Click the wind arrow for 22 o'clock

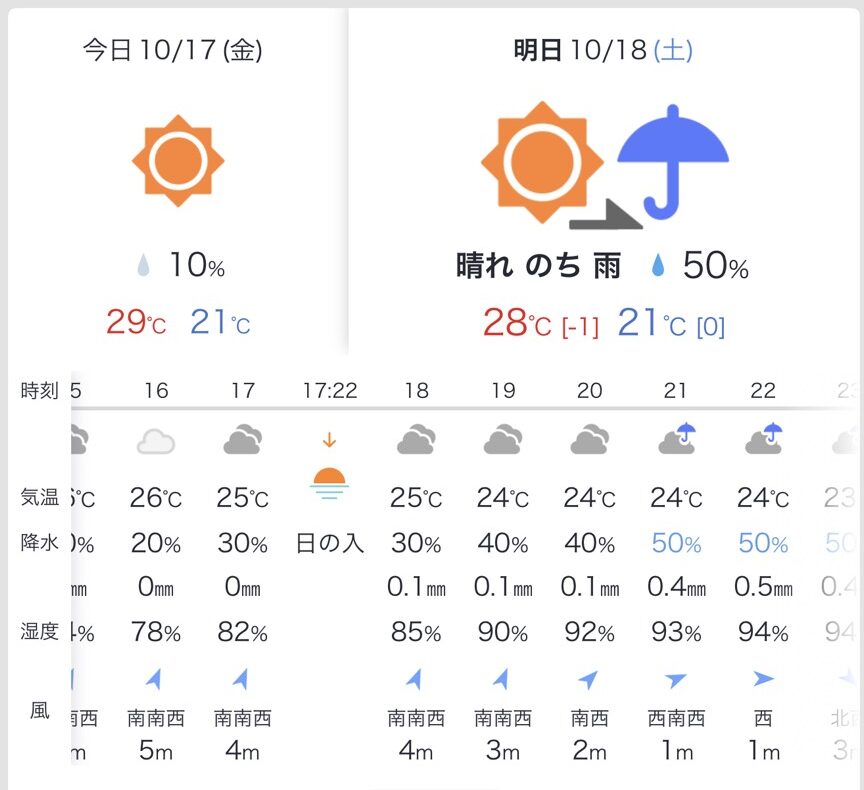pos(763,680)
